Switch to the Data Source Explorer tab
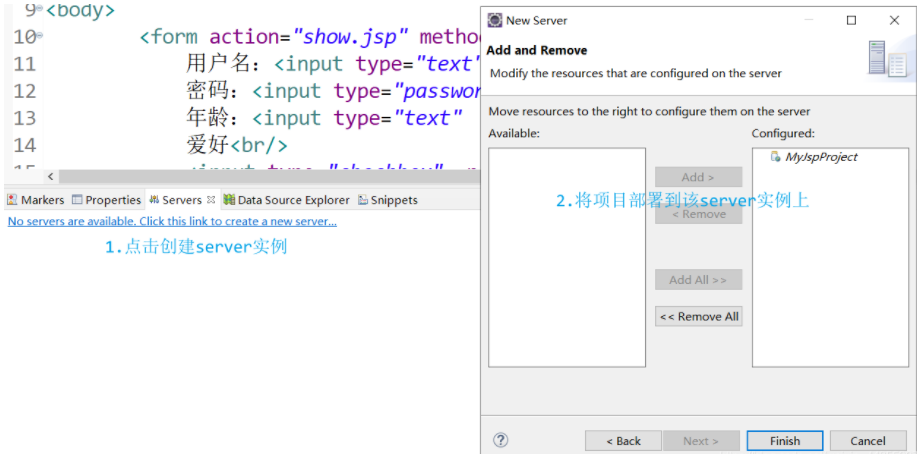Viewport: 917px width, 454px height. pyautogui.click(x=293, y=200)
